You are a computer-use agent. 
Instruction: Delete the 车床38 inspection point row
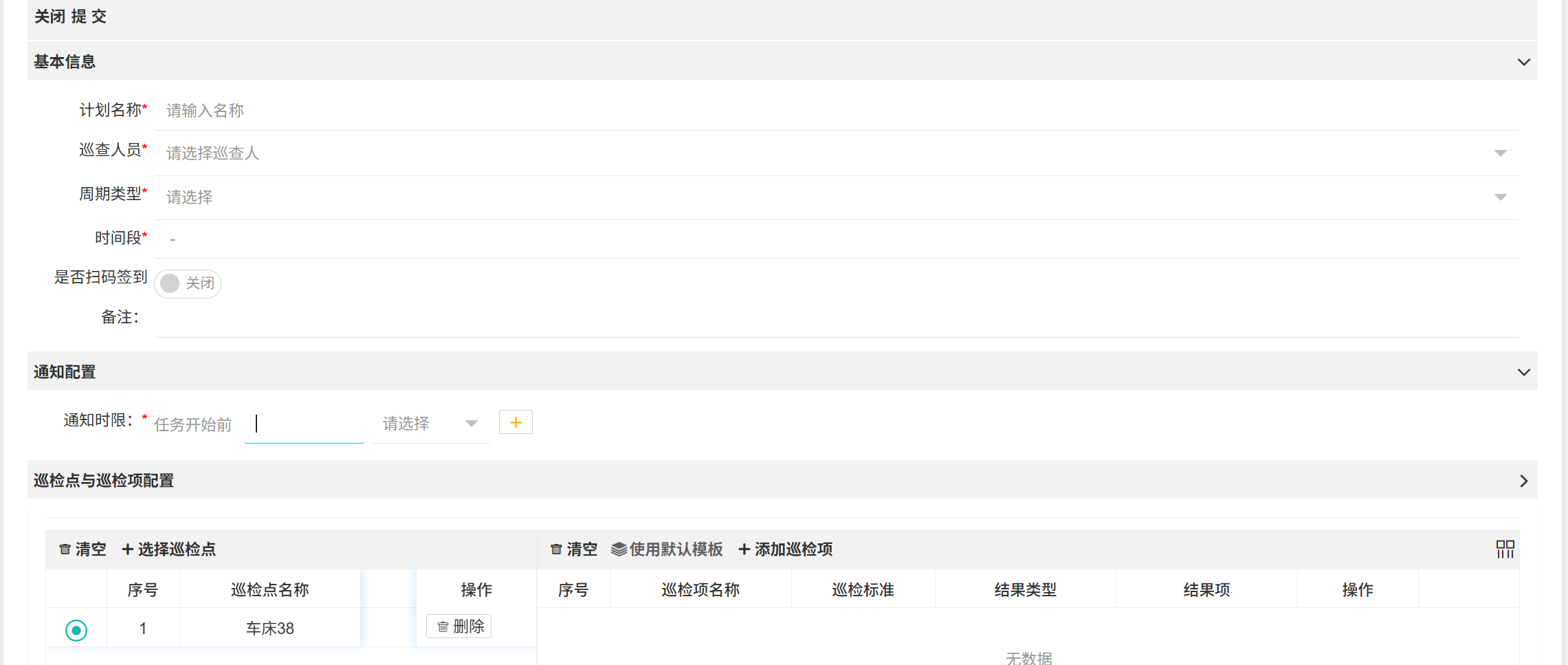[x=459, y=626]
